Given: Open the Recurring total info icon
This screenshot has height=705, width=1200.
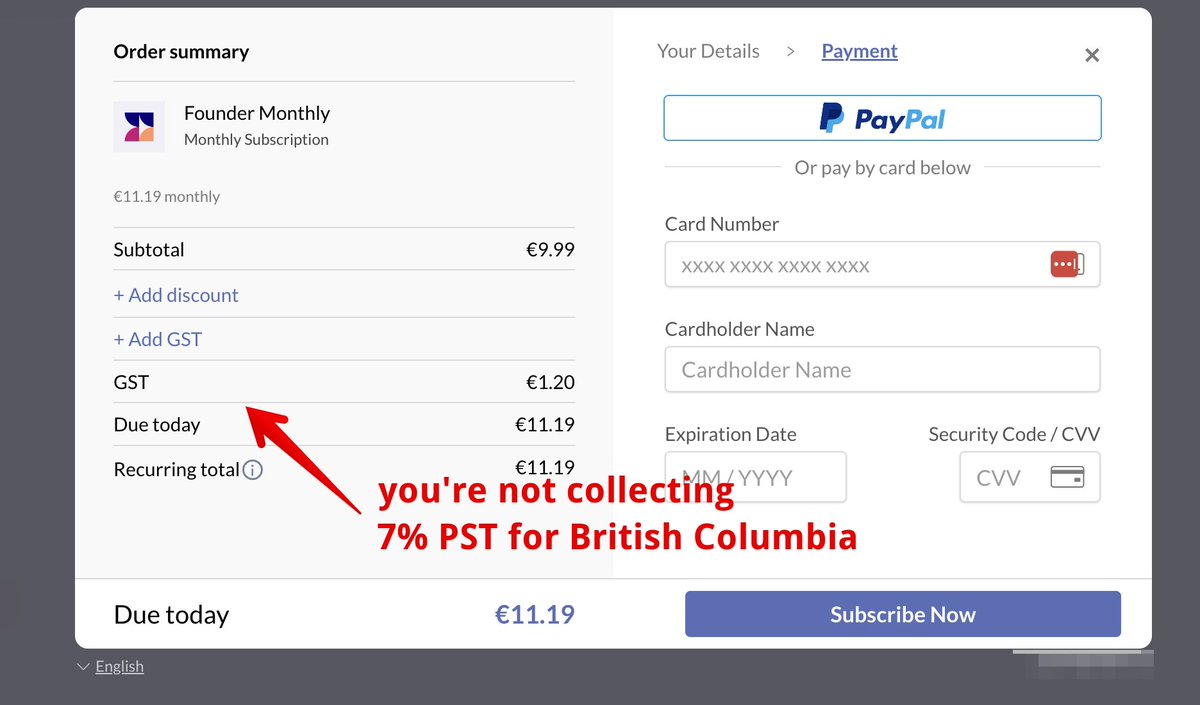Looking at the screenshot, I should [253, 469].
